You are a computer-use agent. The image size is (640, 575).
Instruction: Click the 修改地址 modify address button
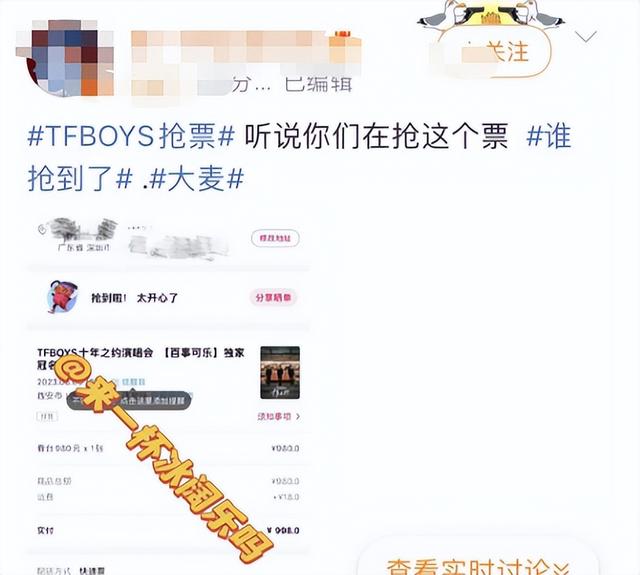(276, 238)
